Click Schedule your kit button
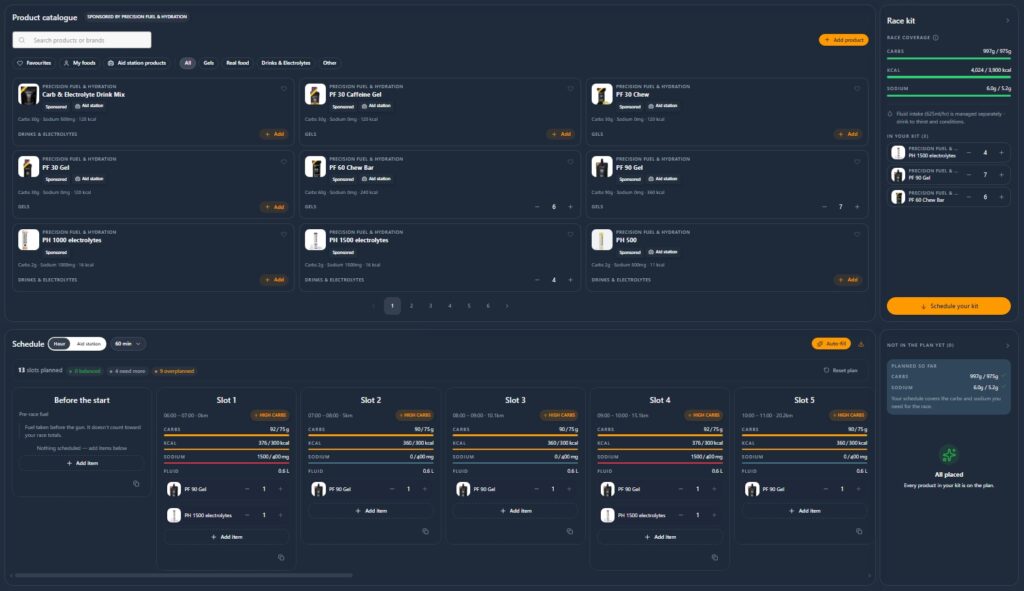Screen dimensions: 1024x591 (948, 306)
